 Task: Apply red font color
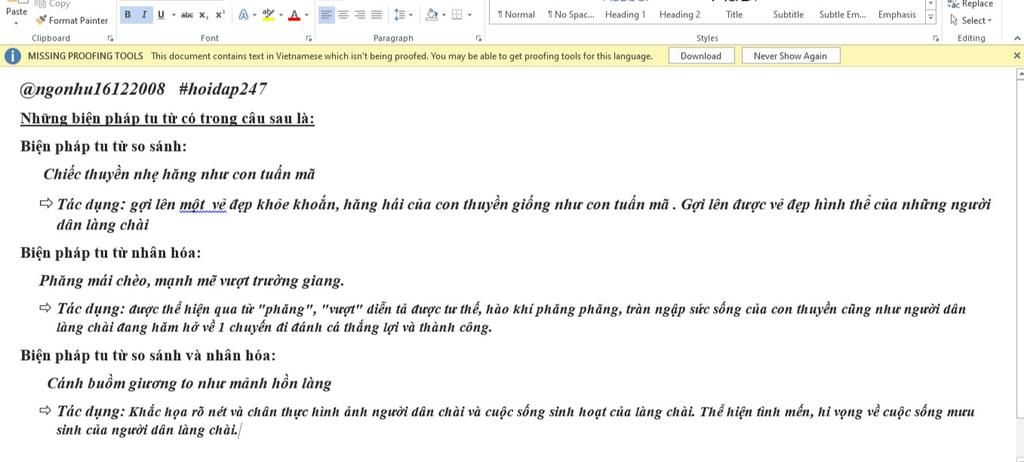point(294,14)
